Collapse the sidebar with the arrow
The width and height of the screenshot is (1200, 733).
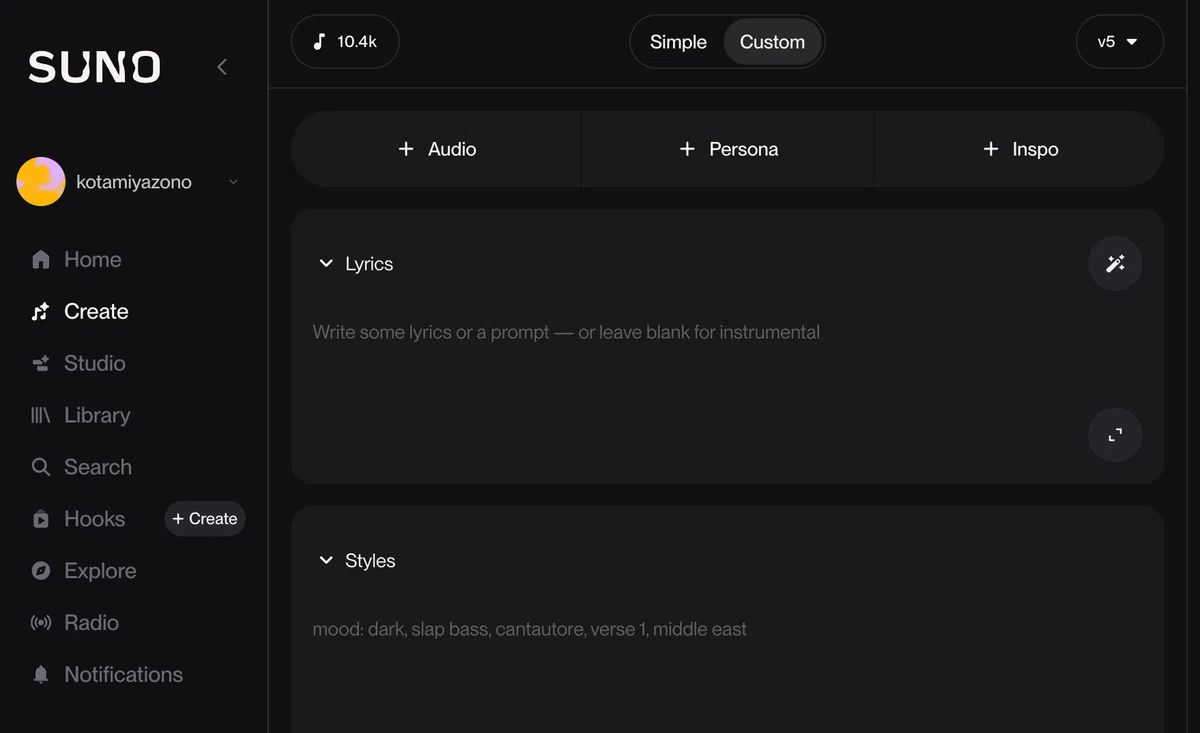(x=222, y=67)
